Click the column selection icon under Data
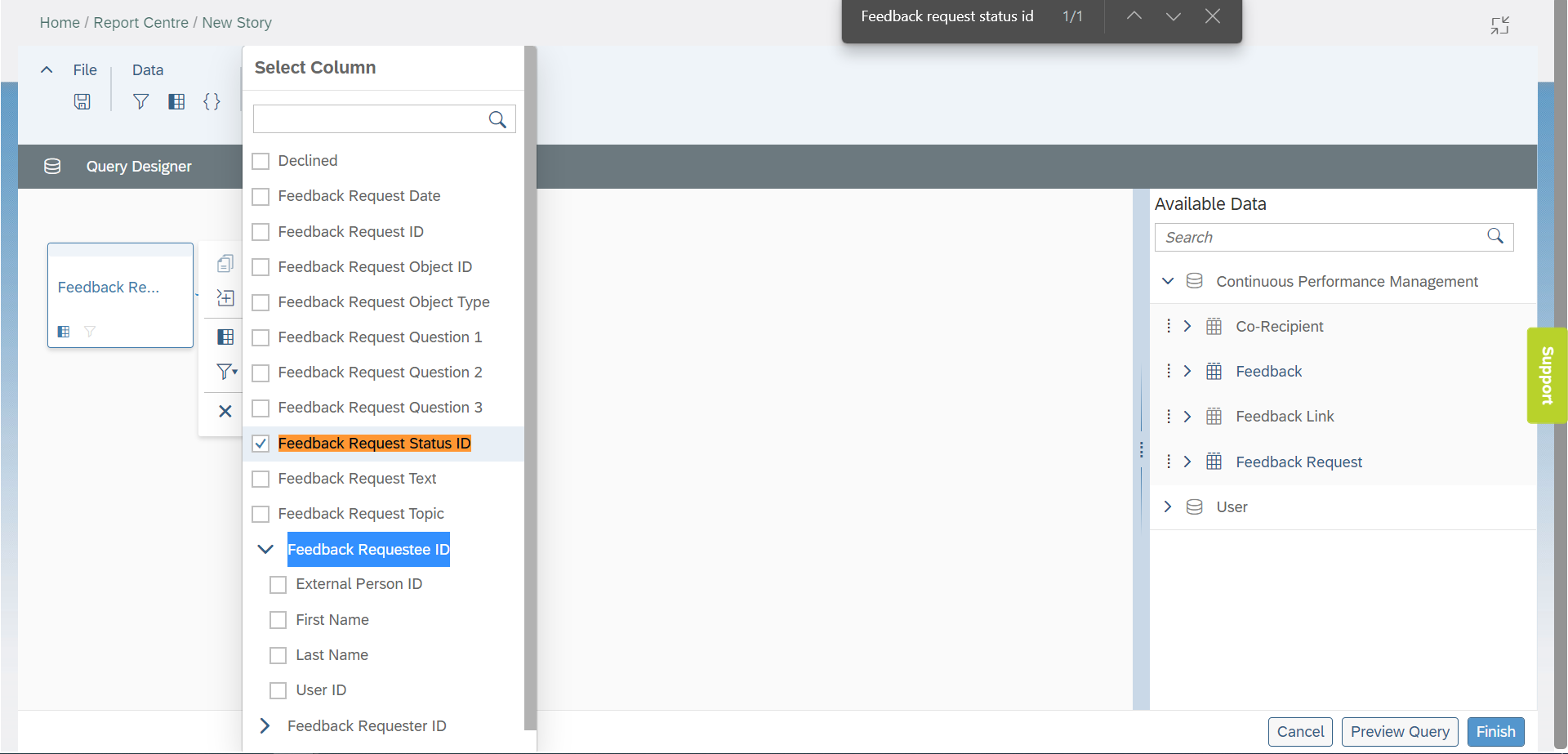Image resolution: width=1568 pixels, height=754 pixels. 176,101
